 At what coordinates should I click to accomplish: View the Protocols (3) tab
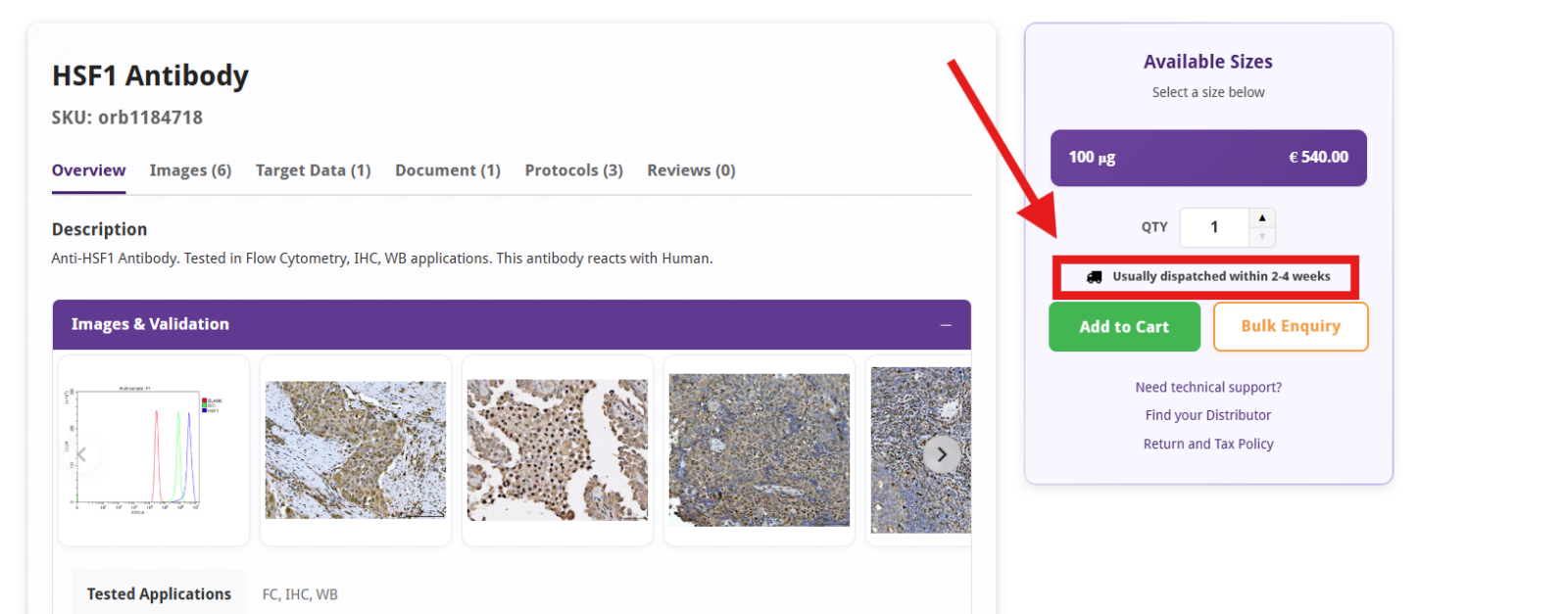point(573,170)
